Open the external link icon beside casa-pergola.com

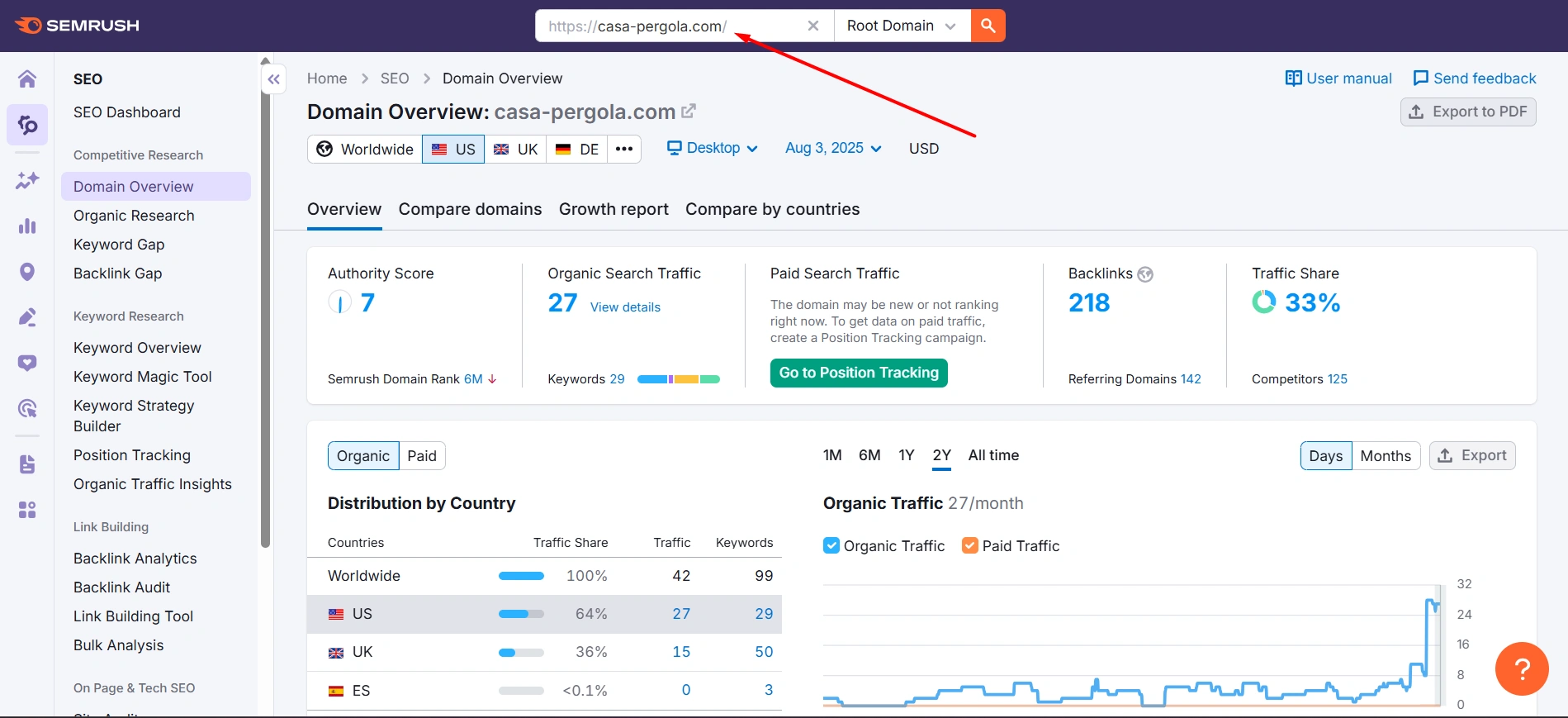[689, 111]
